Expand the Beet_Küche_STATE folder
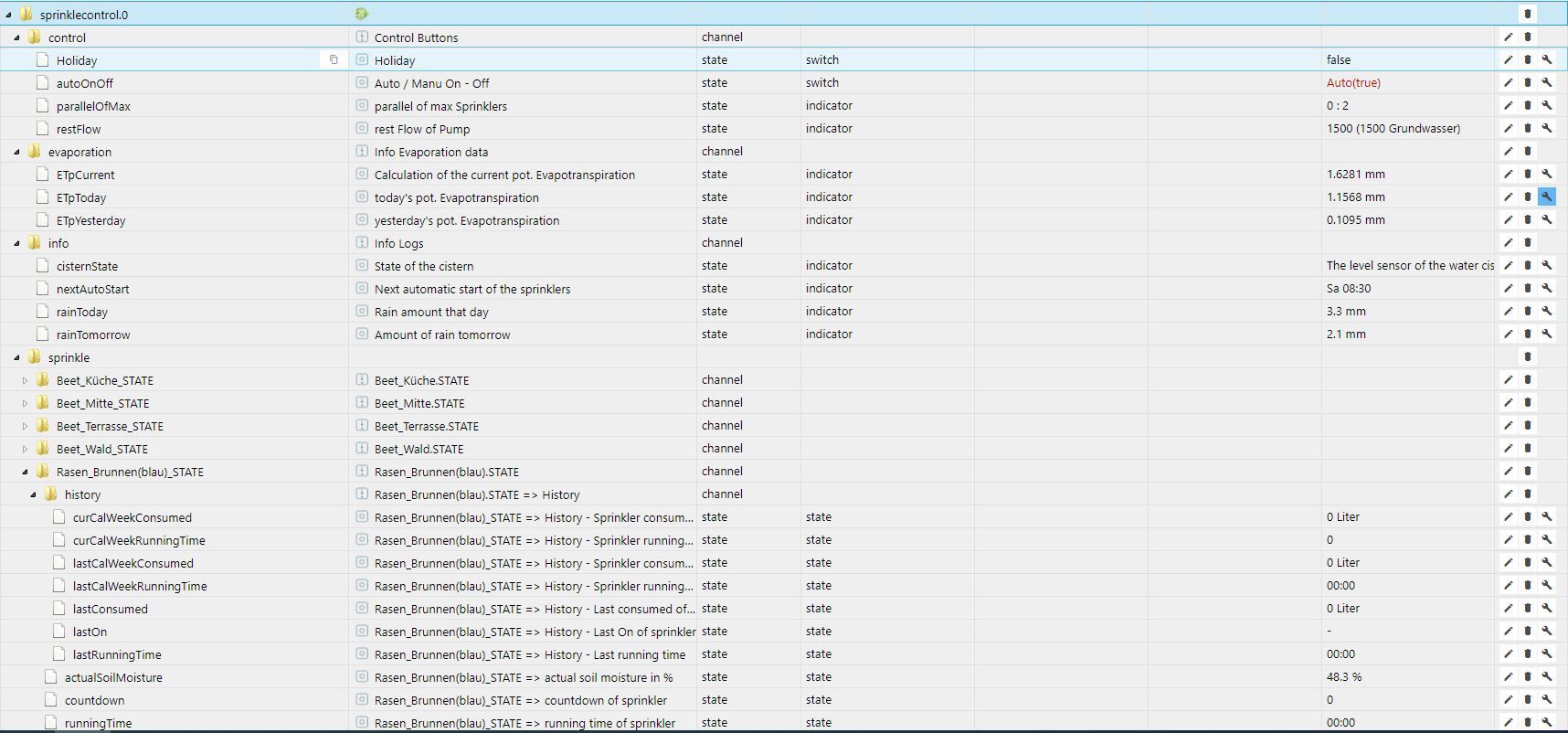Screen dimensions: 1568x733 25,380
